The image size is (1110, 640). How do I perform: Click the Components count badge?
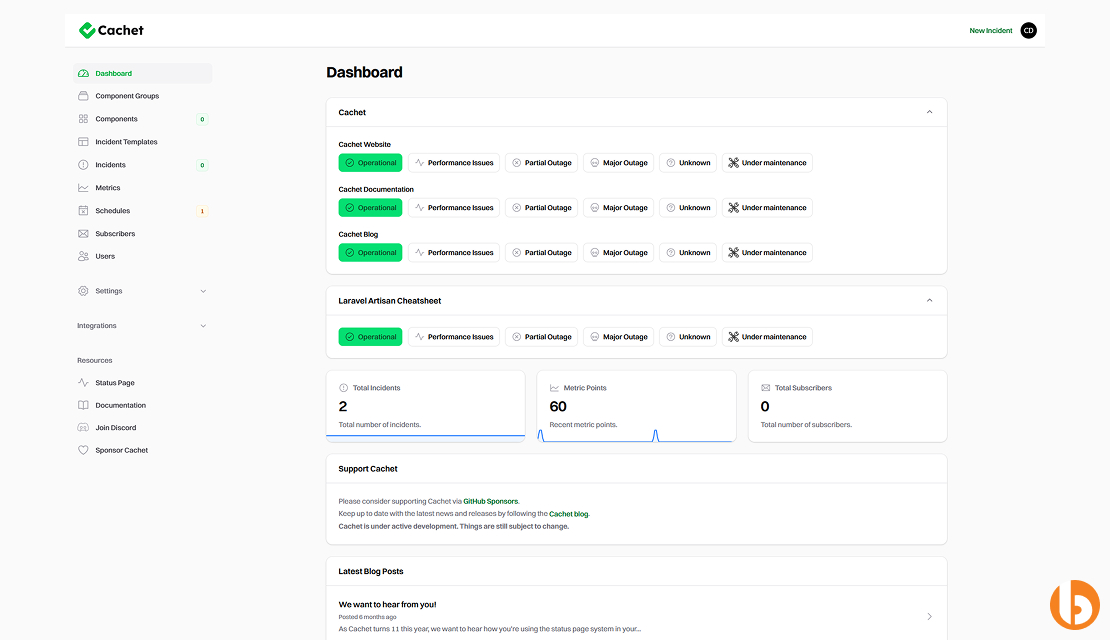[x=202, y=119]
